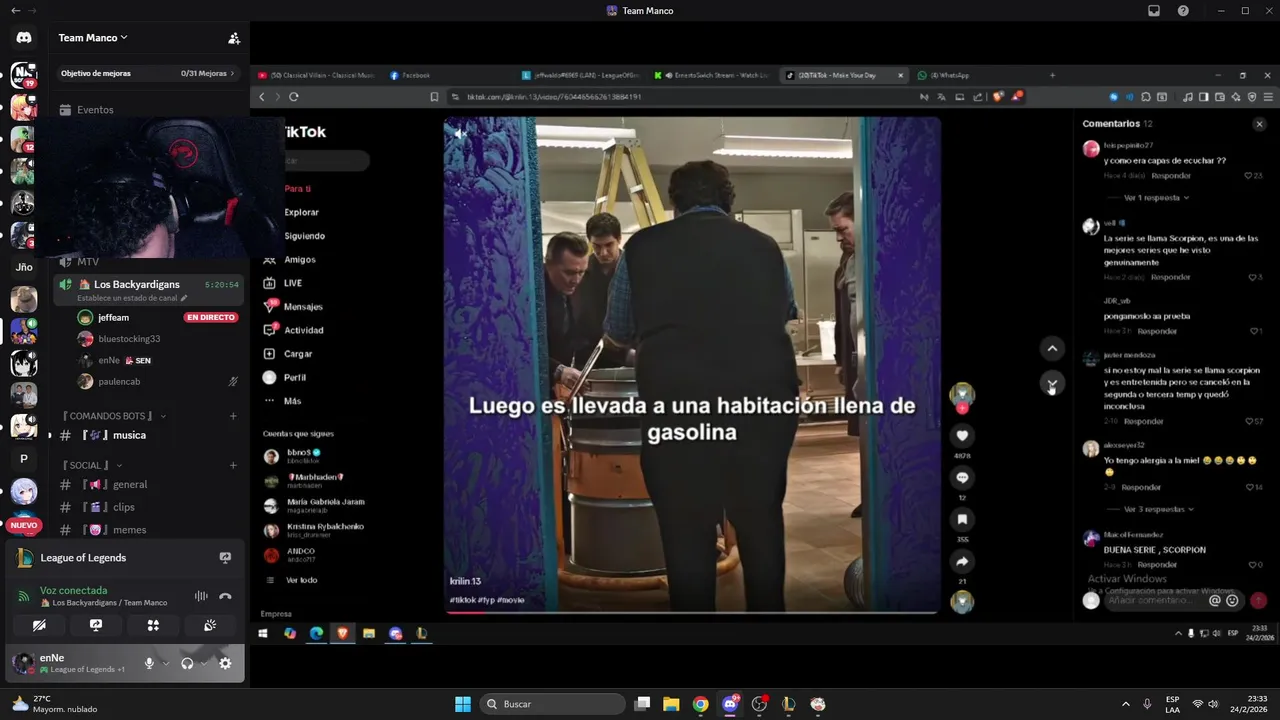Open Discord direct messages home icon
The height and width of the screenshot is (720, 1280).
pos(24,38)
